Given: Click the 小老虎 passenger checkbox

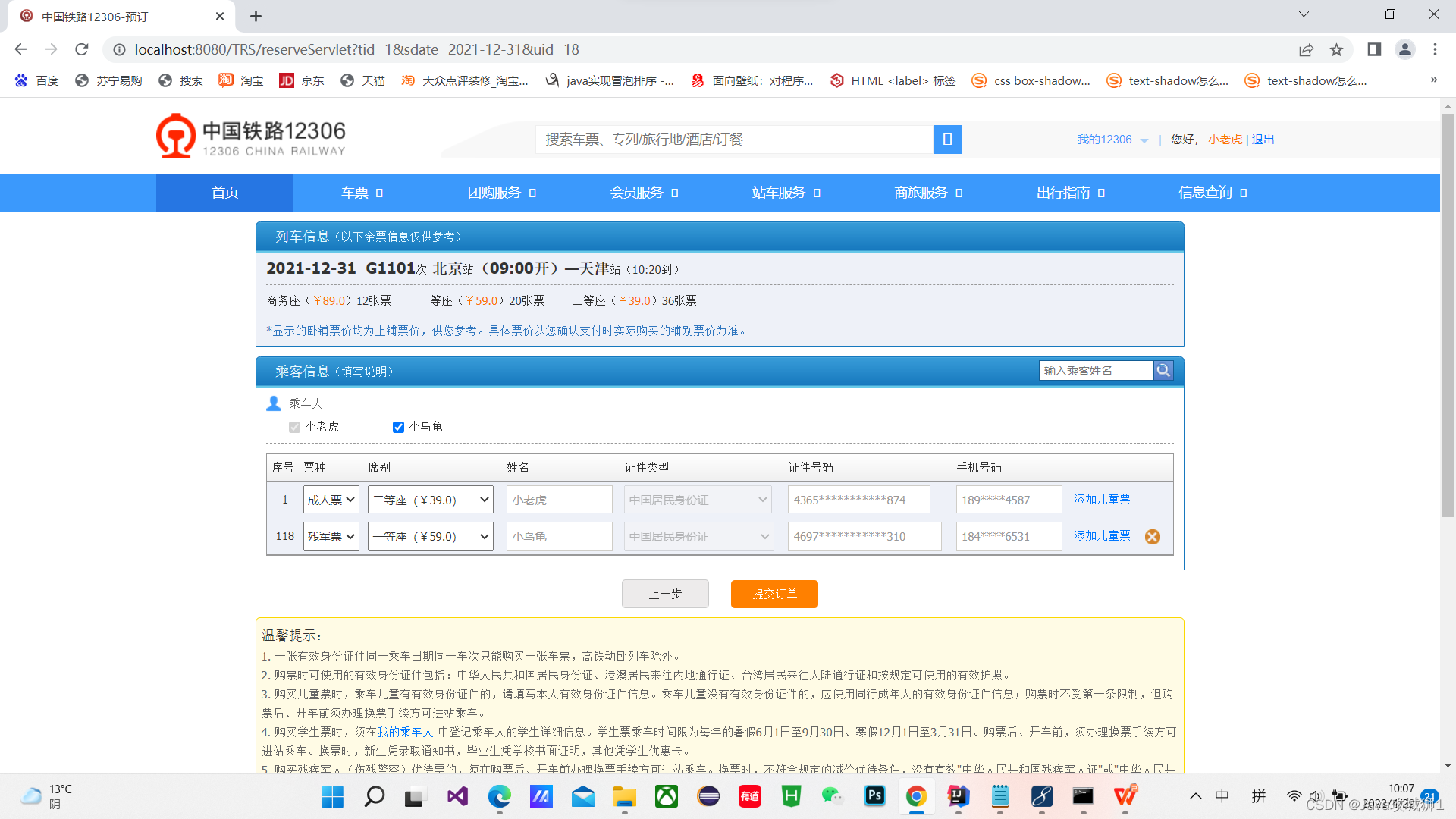Looking at the screenshot, I should coord(294,427).
